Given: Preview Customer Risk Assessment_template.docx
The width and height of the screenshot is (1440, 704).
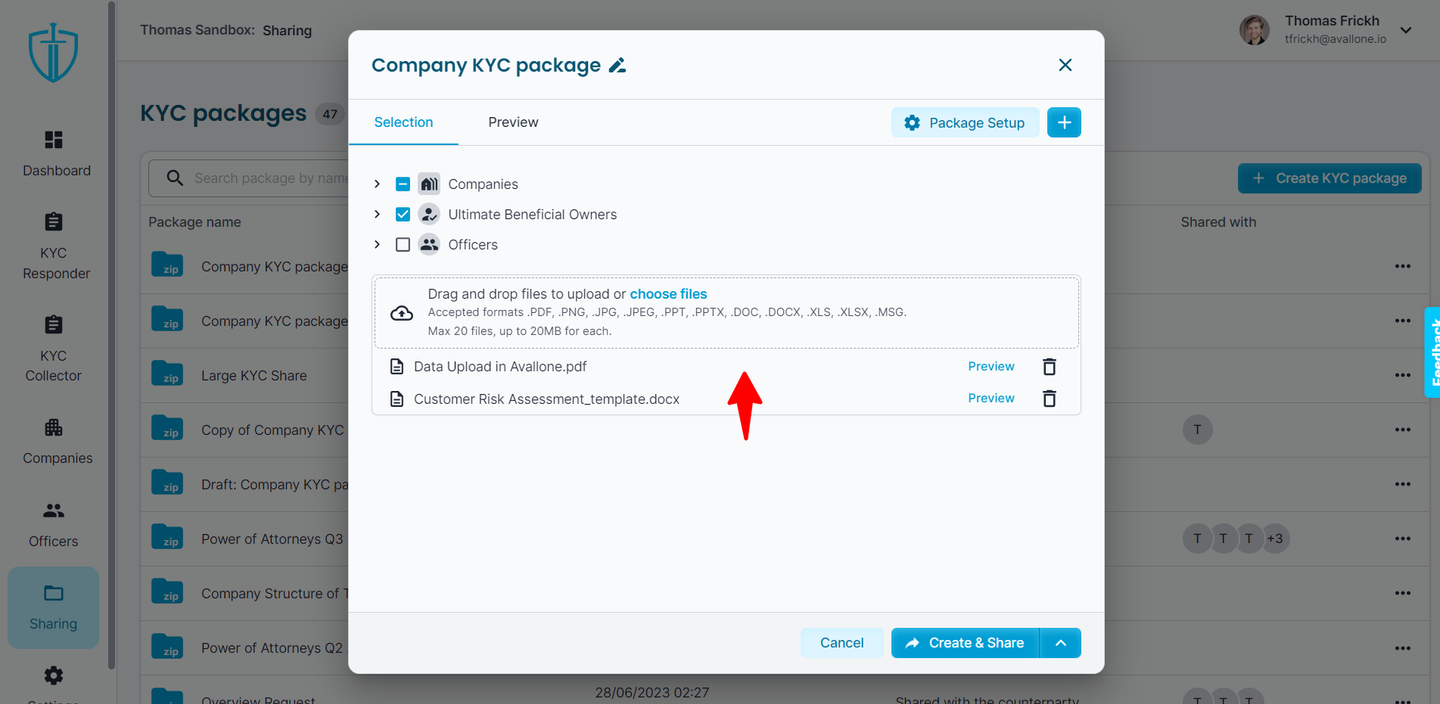Looking at the screenshot, I should [x=991, y=398].
